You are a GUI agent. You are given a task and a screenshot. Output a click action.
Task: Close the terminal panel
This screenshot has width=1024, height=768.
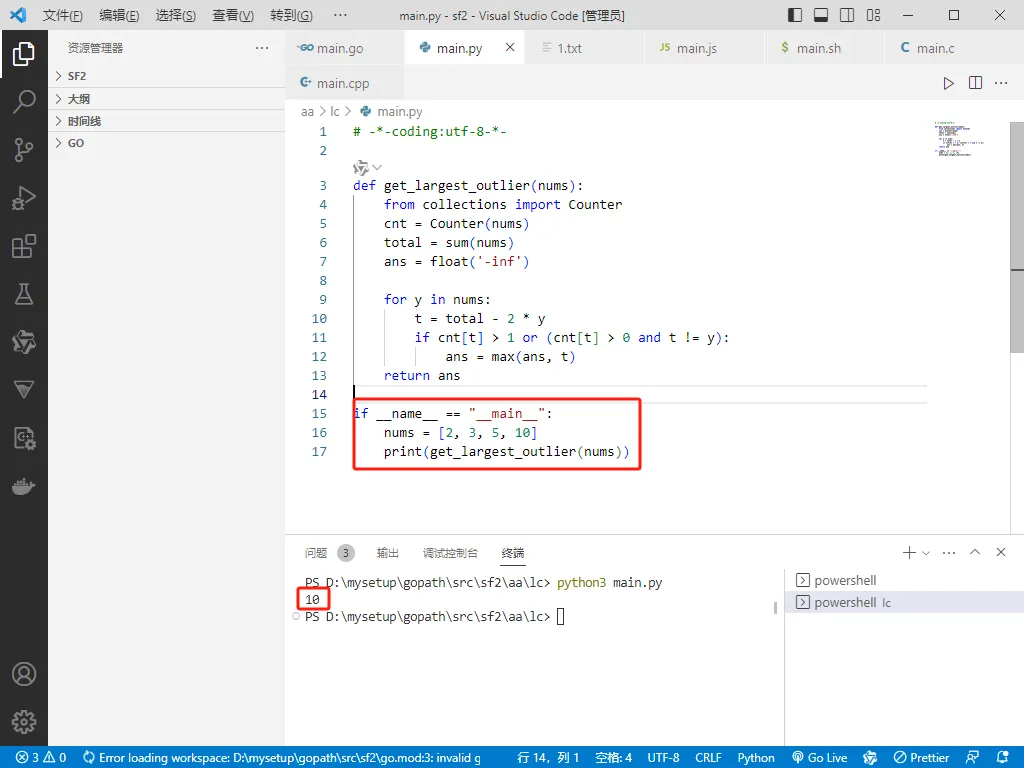1000,552
